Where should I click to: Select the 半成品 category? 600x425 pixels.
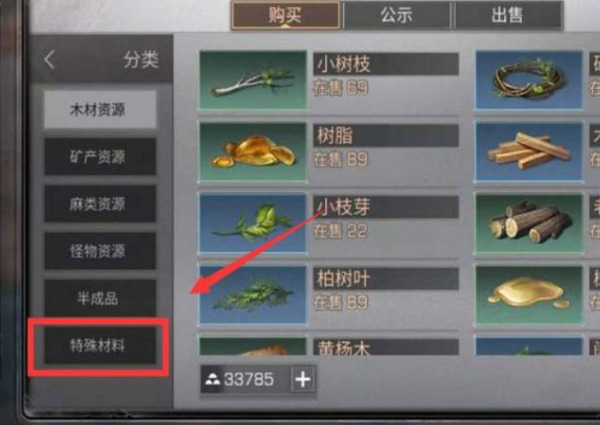point(100,298)
